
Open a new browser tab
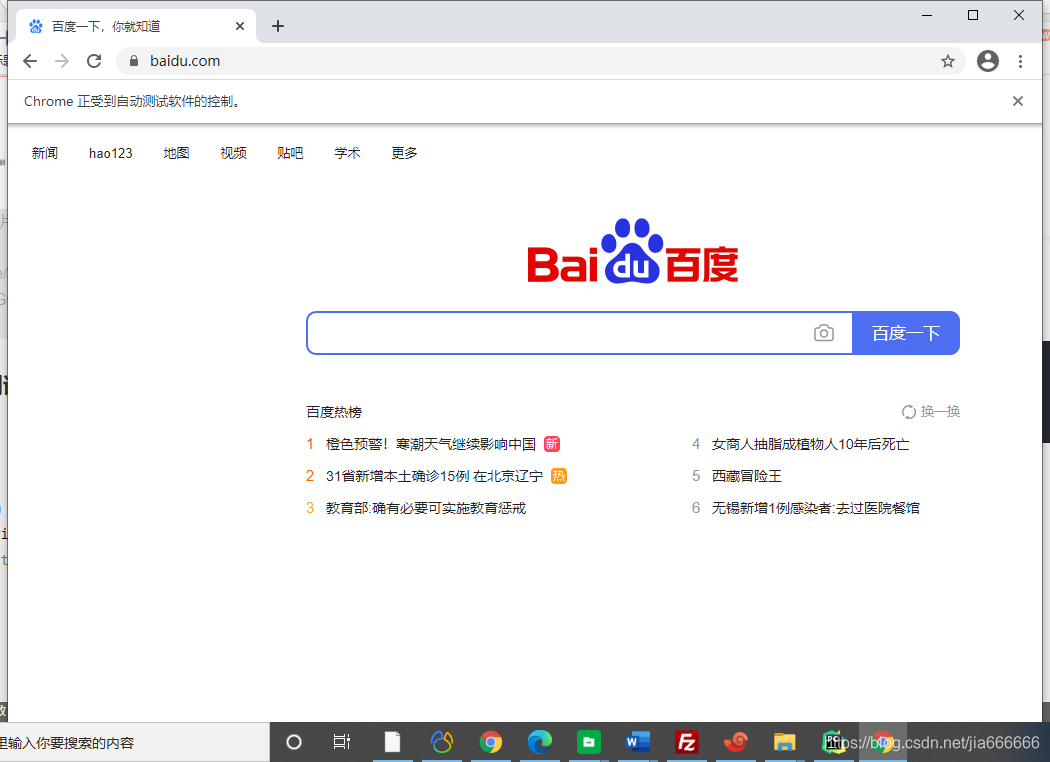click(278, 26)
